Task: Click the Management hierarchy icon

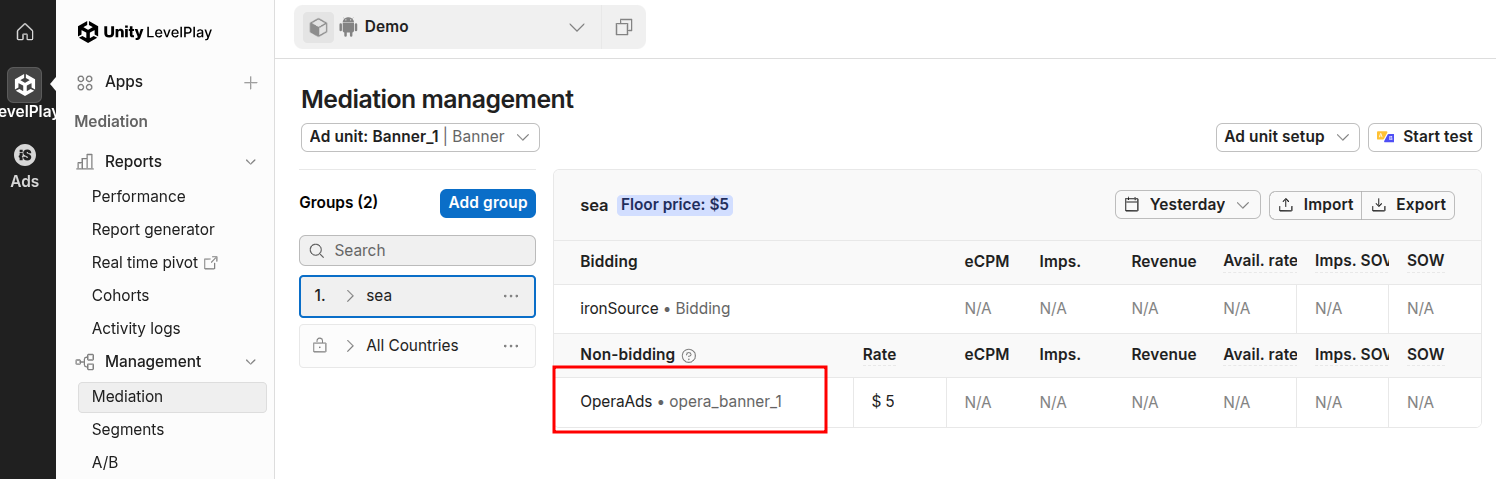Action: coord(86,362)
